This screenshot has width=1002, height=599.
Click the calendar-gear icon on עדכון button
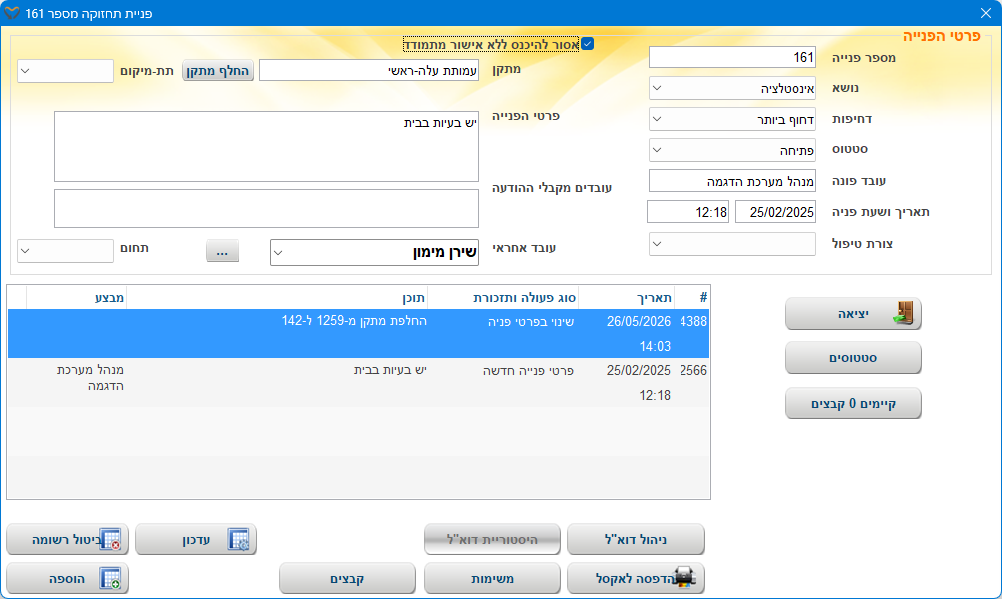239,540
